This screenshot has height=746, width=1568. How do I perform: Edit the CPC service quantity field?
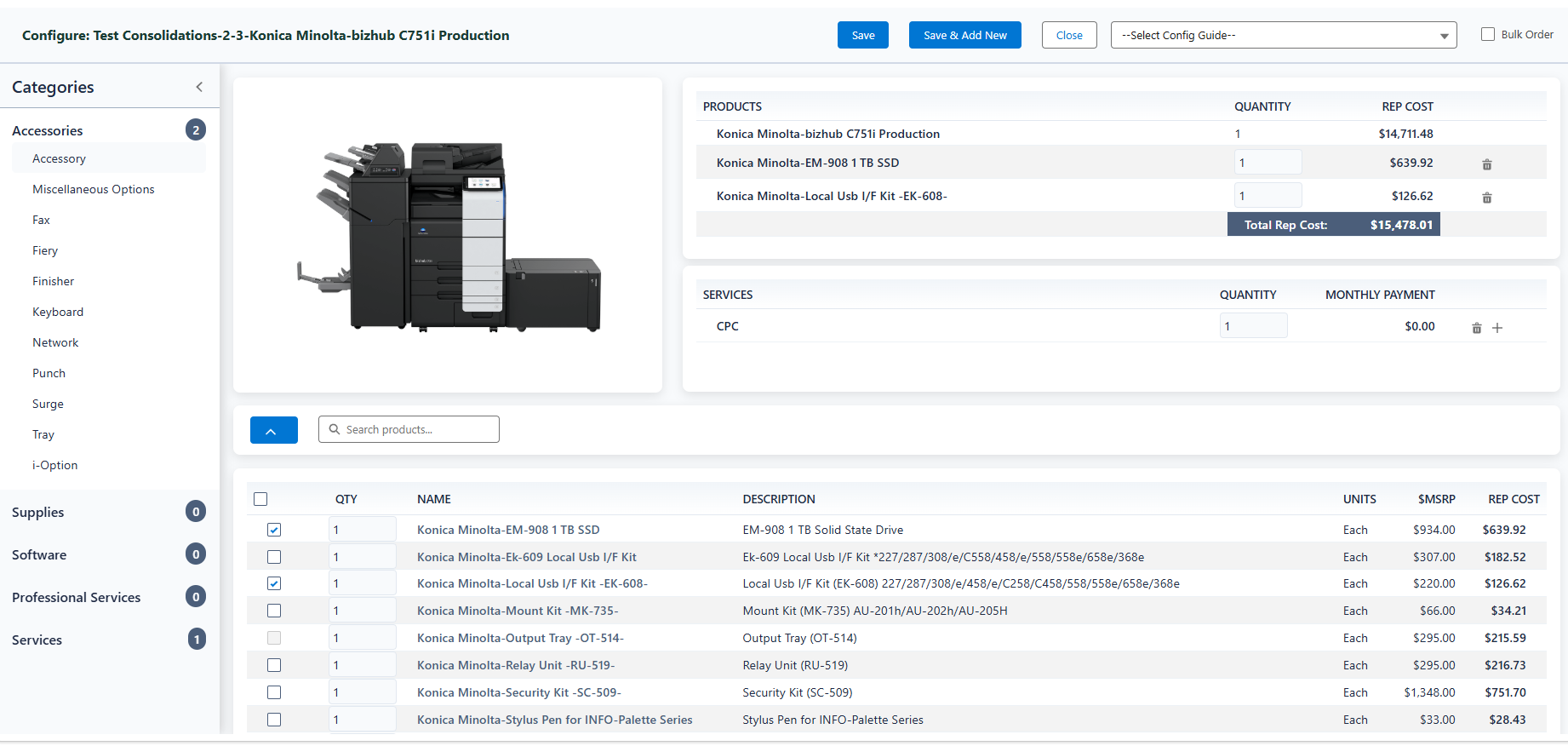(x=1253, y=326)
